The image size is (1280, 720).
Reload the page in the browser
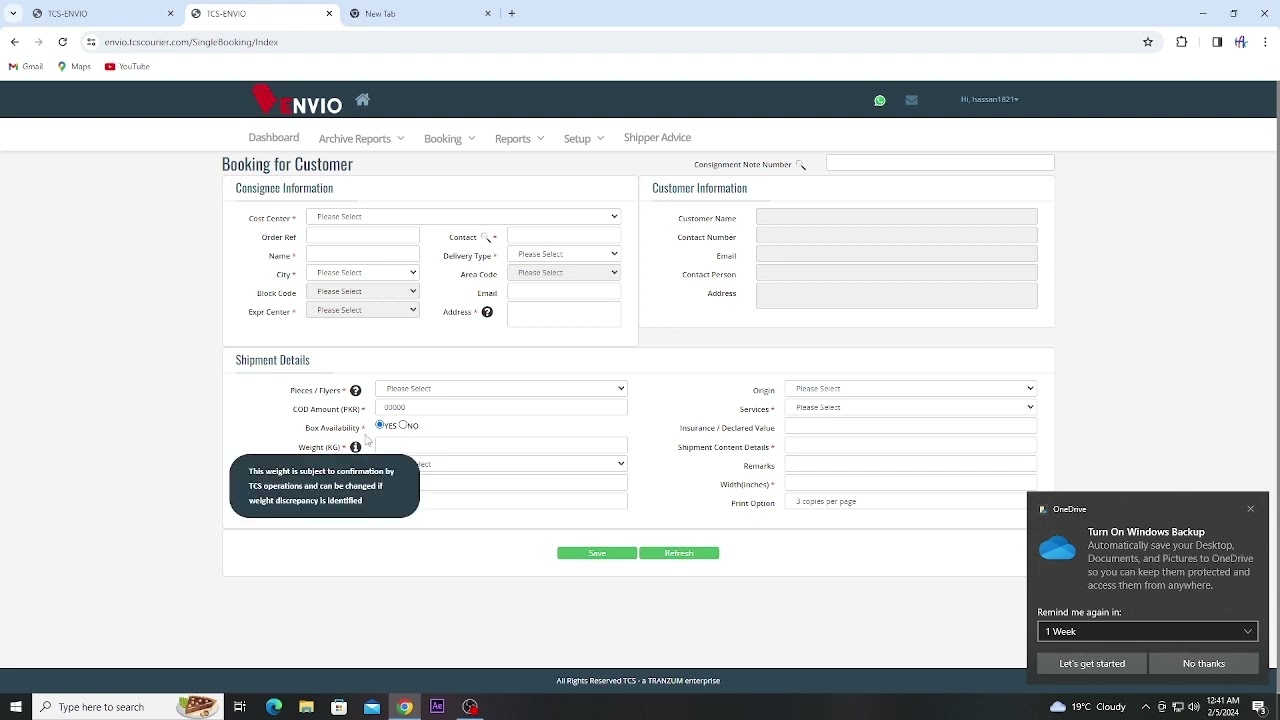62,42
